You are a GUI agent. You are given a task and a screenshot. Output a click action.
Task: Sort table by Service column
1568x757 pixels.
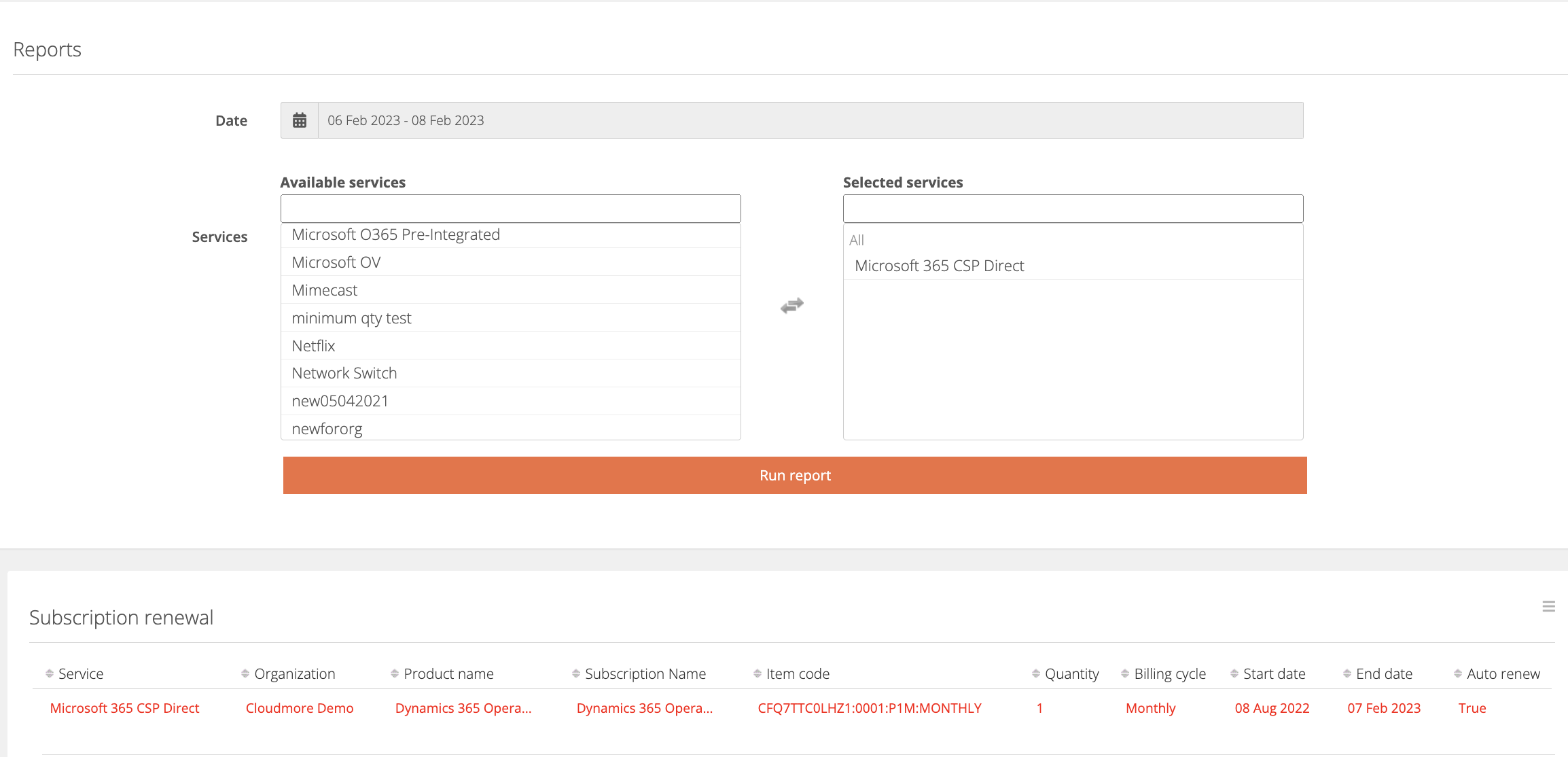tap(80, 673)
